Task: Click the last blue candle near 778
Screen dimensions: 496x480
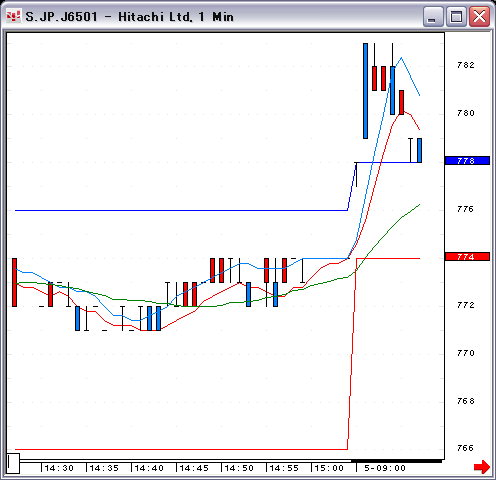Action: click(x=419, y=150)
